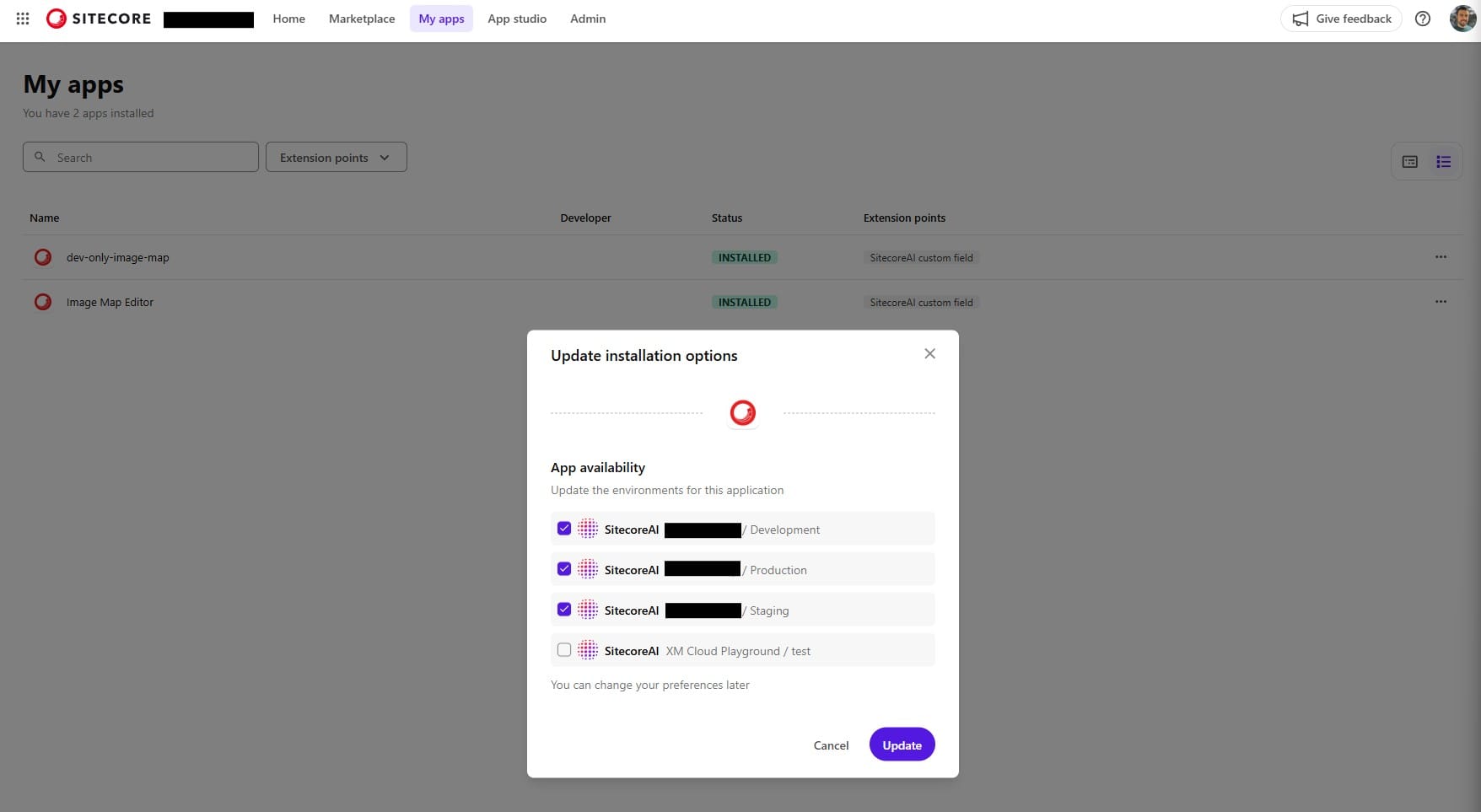
Task: Click INSTALLED badge for Image Map Editor
Action: coord(745,303)
